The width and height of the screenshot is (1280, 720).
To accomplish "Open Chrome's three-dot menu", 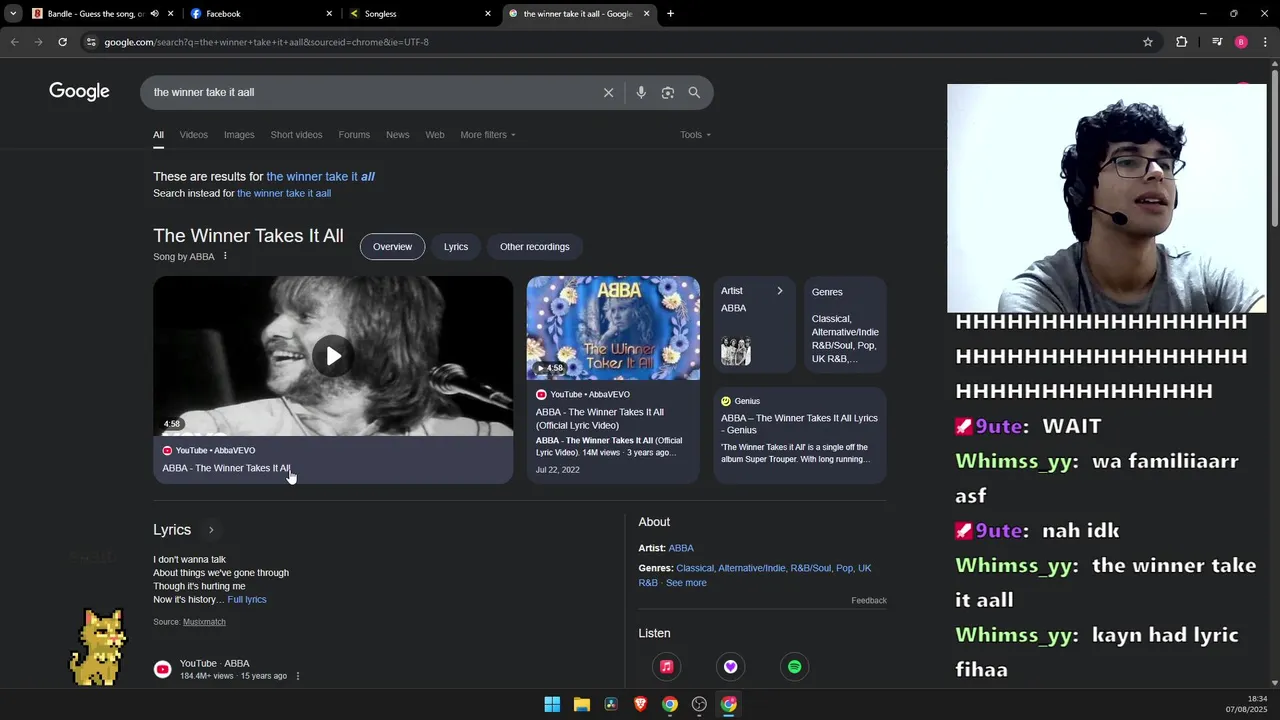I will click(1266, 42).
